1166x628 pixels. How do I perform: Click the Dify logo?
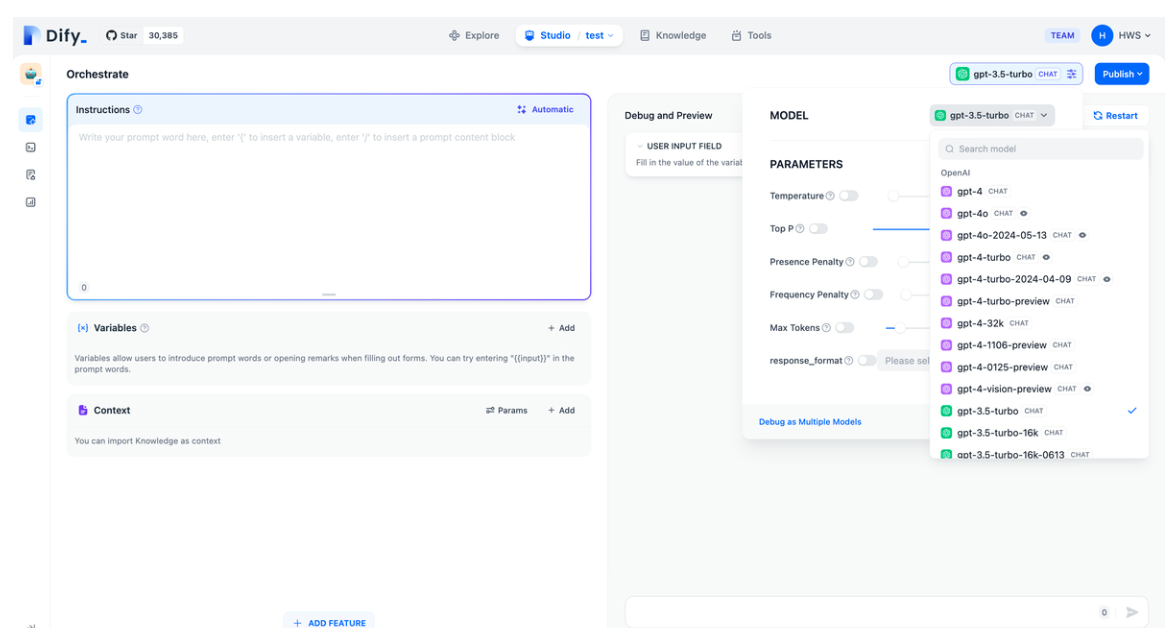[55, 35]
